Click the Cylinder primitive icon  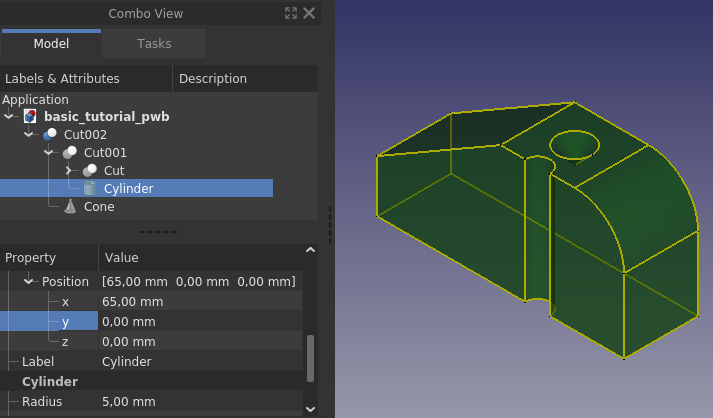pyautogui.click(x=90, y=188)
